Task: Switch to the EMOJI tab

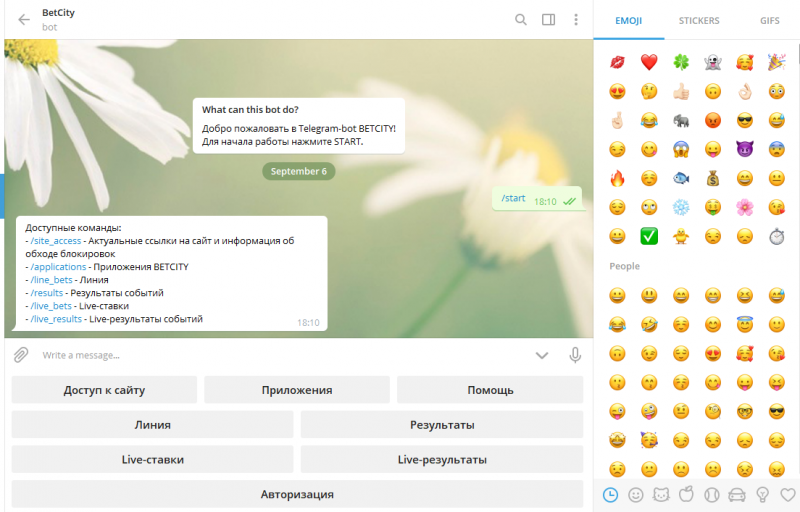Action: (x=629, y=21)
